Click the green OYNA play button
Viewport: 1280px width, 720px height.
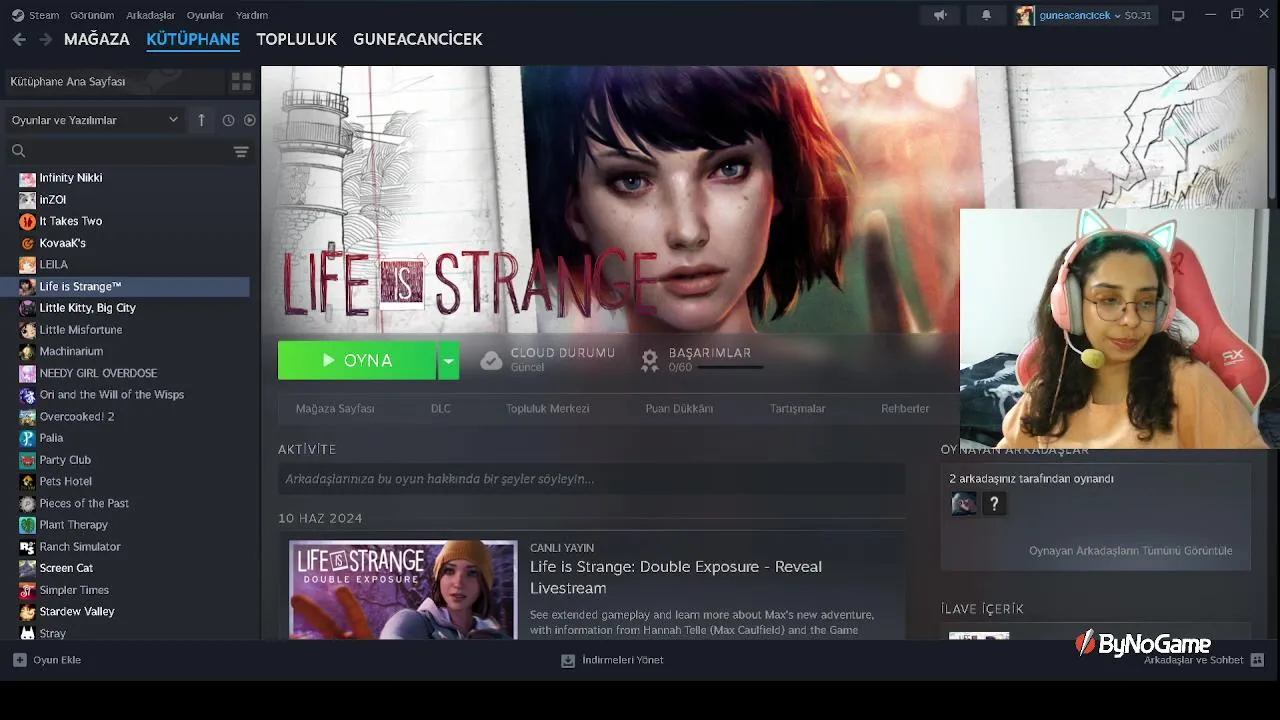click(357, 360)
